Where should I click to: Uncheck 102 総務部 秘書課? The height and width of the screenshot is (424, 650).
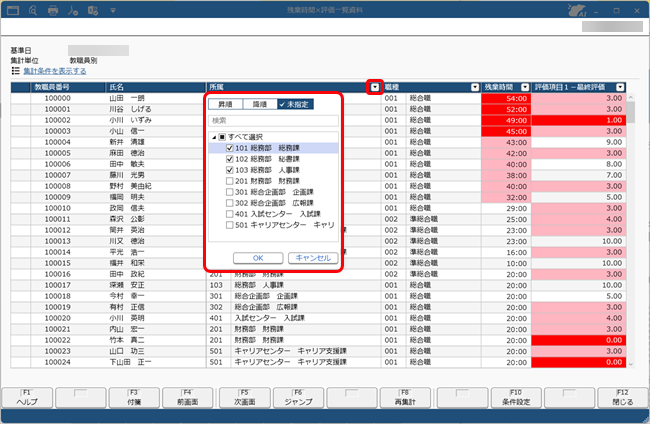click(229, 159)
